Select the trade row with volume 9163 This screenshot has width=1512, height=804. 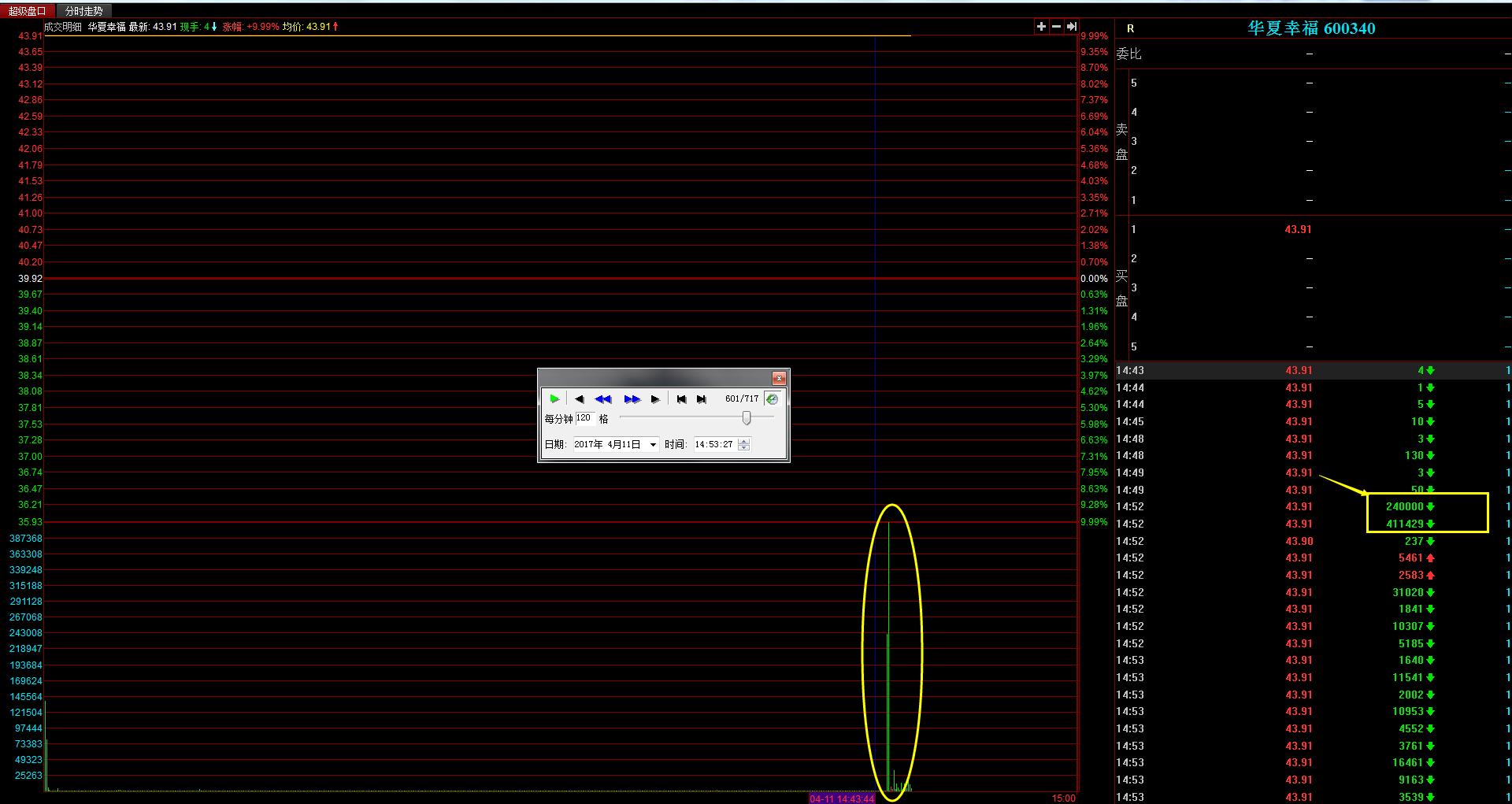[1313, 780]
